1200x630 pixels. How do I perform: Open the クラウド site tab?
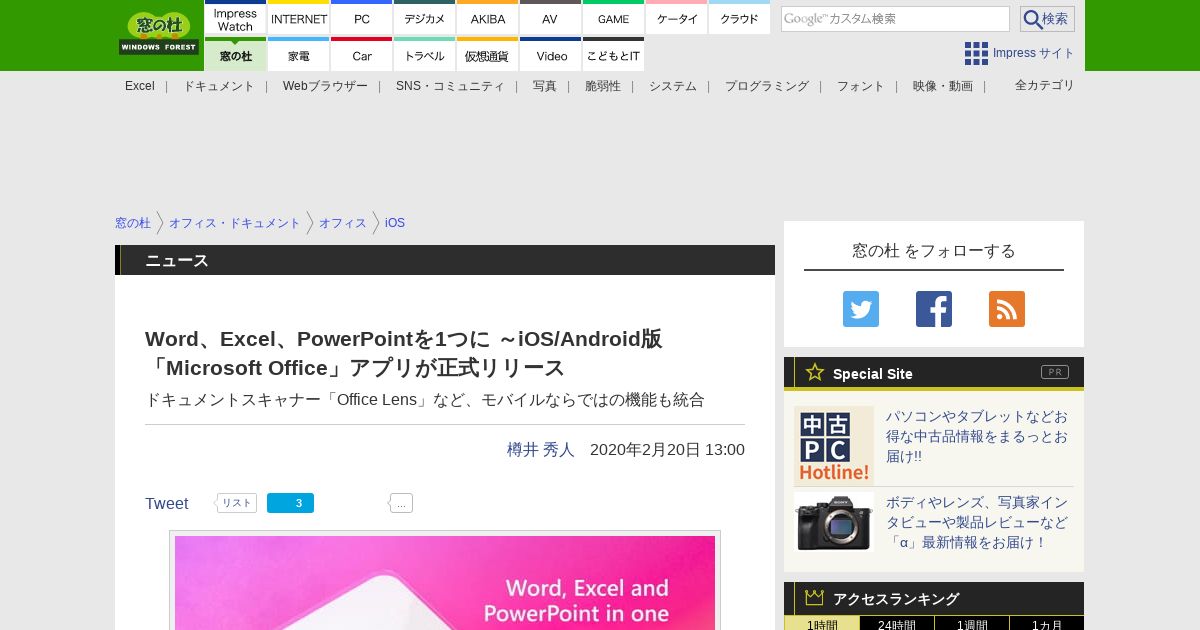[740, 19]
